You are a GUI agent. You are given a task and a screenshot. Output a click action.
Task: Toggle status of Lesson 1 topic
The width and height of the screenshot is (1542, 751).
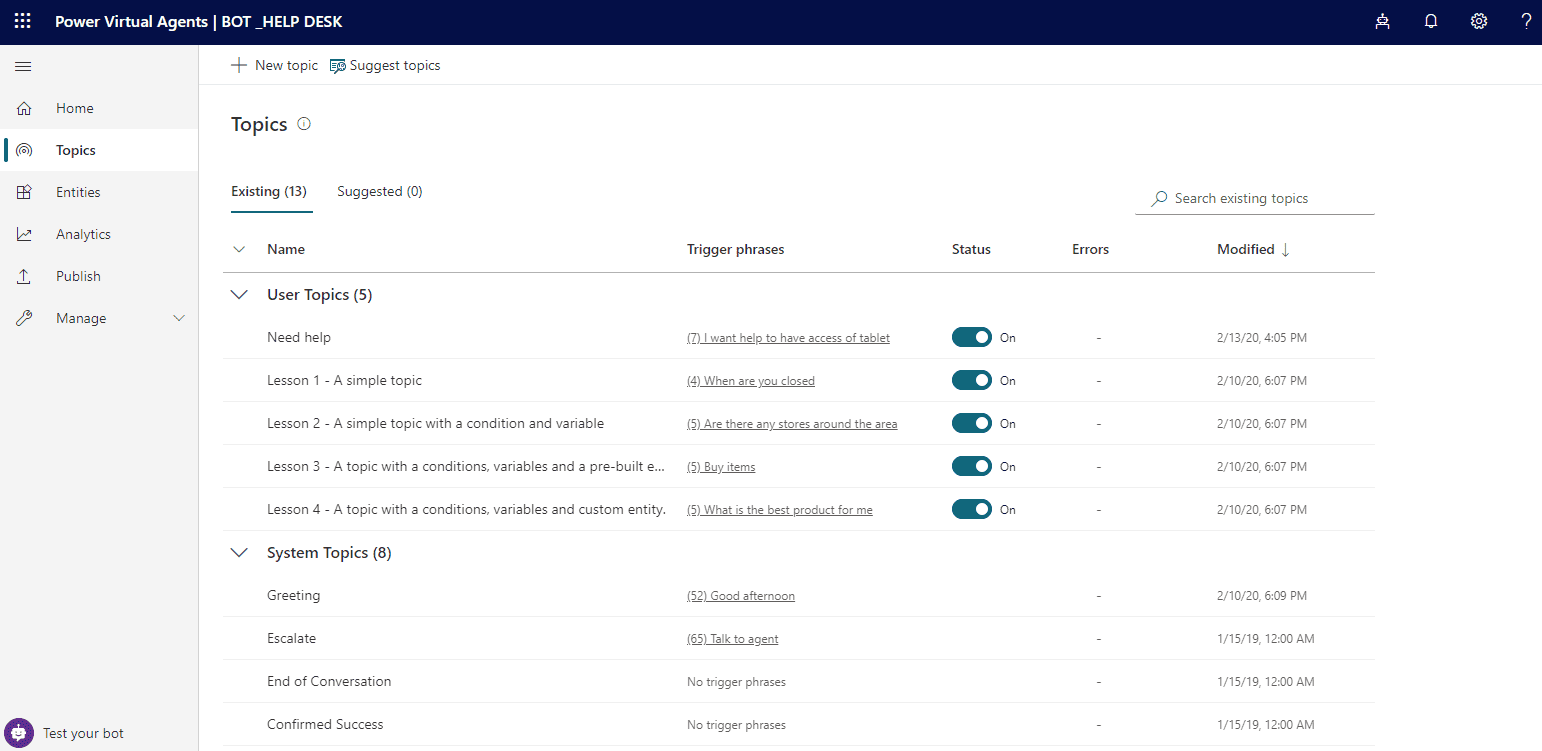tap(971, 380)
